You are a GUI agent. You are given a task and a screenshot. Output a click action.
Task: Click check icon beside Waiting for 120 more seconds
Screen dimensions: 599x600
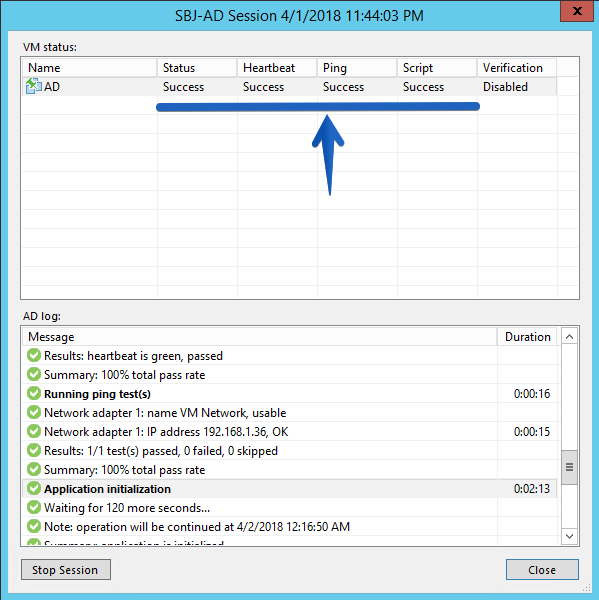coord(34,507)
